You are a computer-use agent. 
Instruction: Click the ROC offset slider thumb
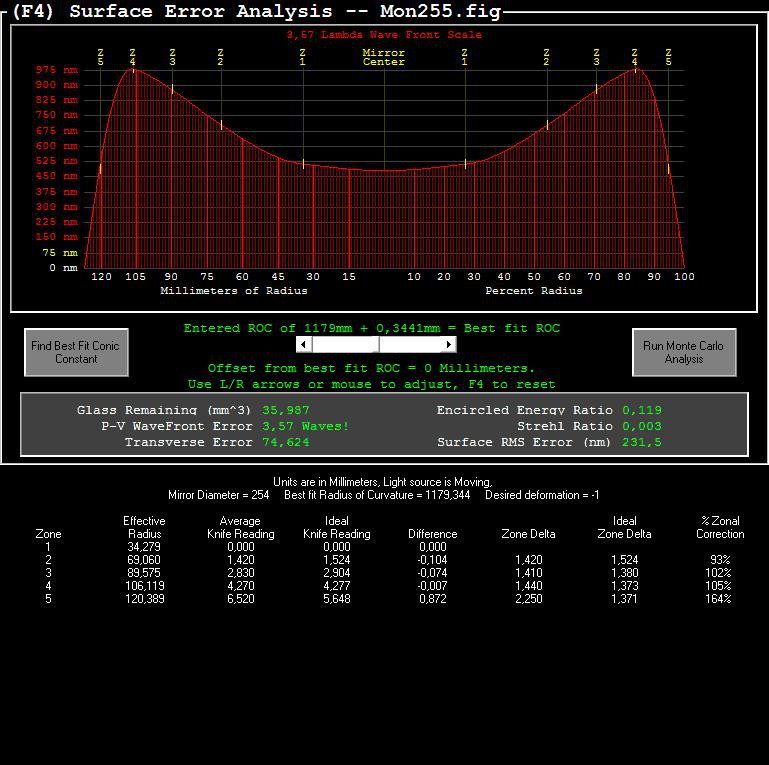coord(378,344)
